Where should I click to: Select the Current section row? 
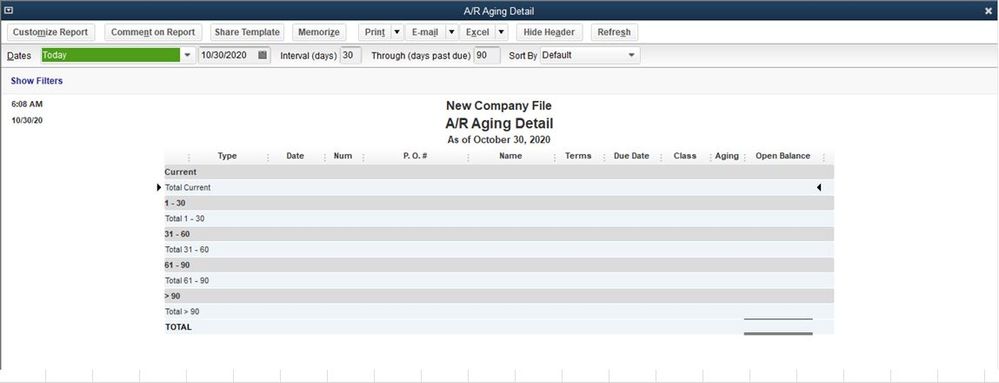point(499,172)
